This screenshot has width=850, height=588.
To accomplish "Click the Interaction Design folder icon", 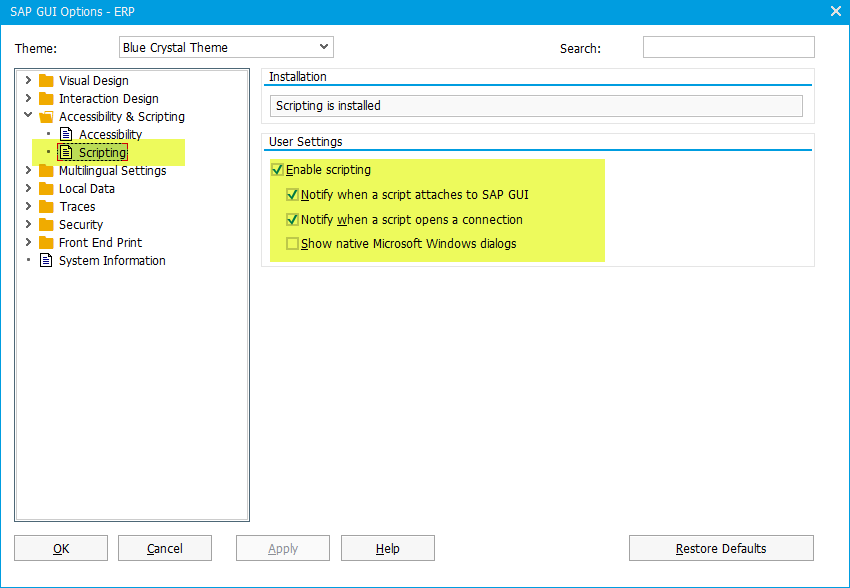I will point(46,99).
